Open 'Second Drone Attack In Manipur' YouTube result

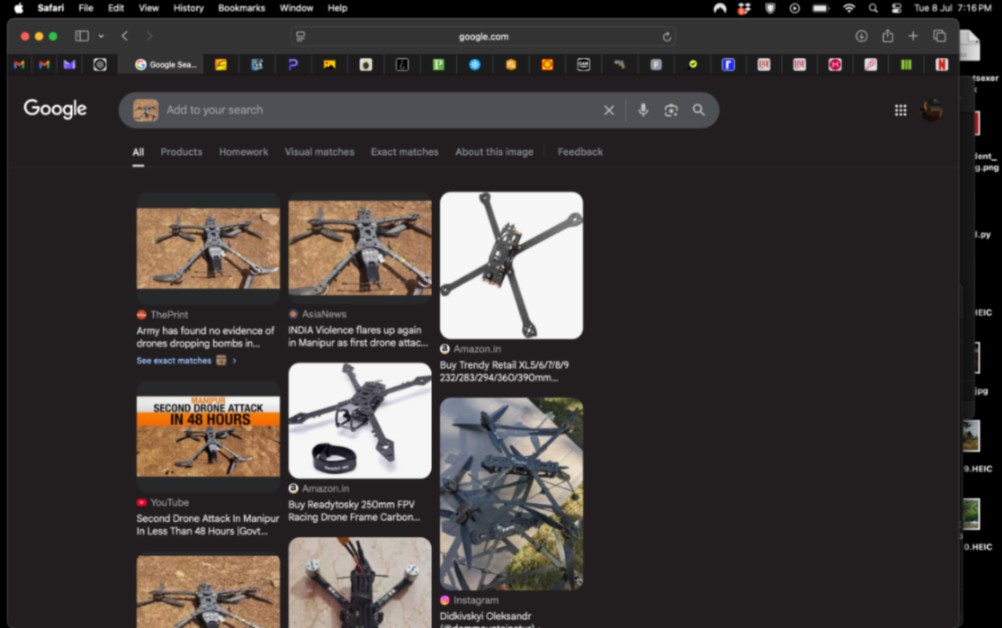(x=208, y=525)
